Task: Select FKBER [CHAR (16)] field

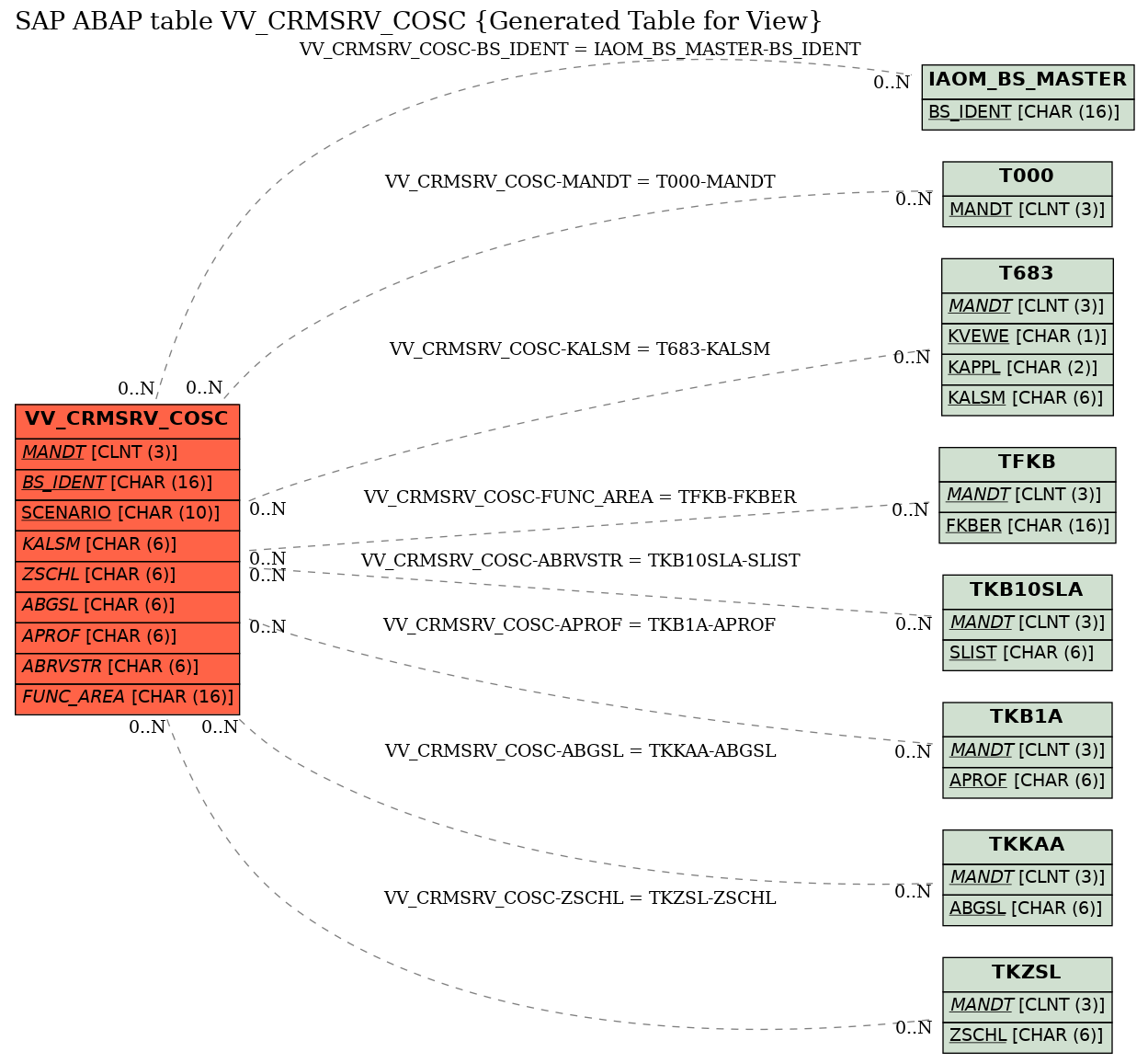Action: 1028,527
